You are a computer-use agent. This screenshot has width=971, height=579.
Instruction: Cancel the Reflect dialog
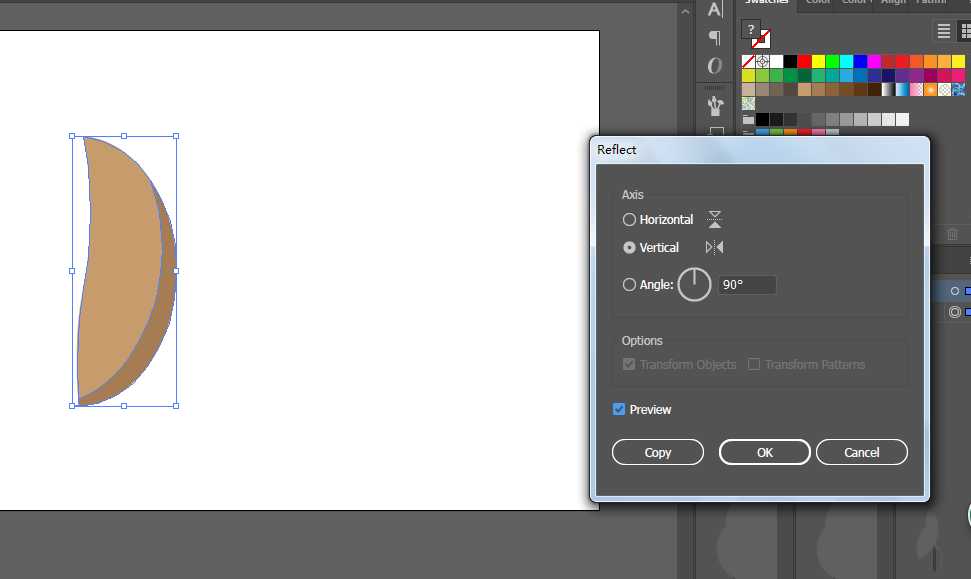[x=861, y=453]
